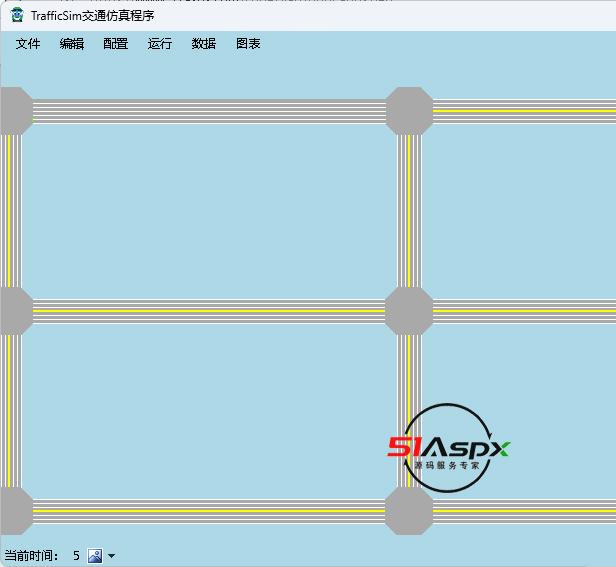The height and width of the screenshot is (567, 616).
Task: Click the vertical road between top-center and middle-center intersections
Action: pos(409,210)
